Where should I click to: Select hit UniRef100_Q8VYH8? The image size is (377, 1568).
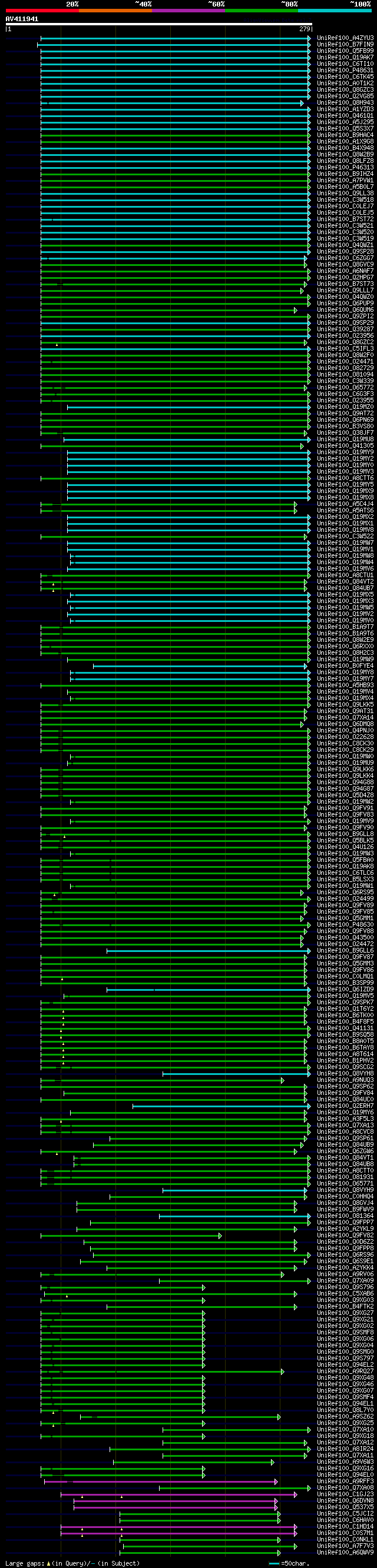(345, 1073)
